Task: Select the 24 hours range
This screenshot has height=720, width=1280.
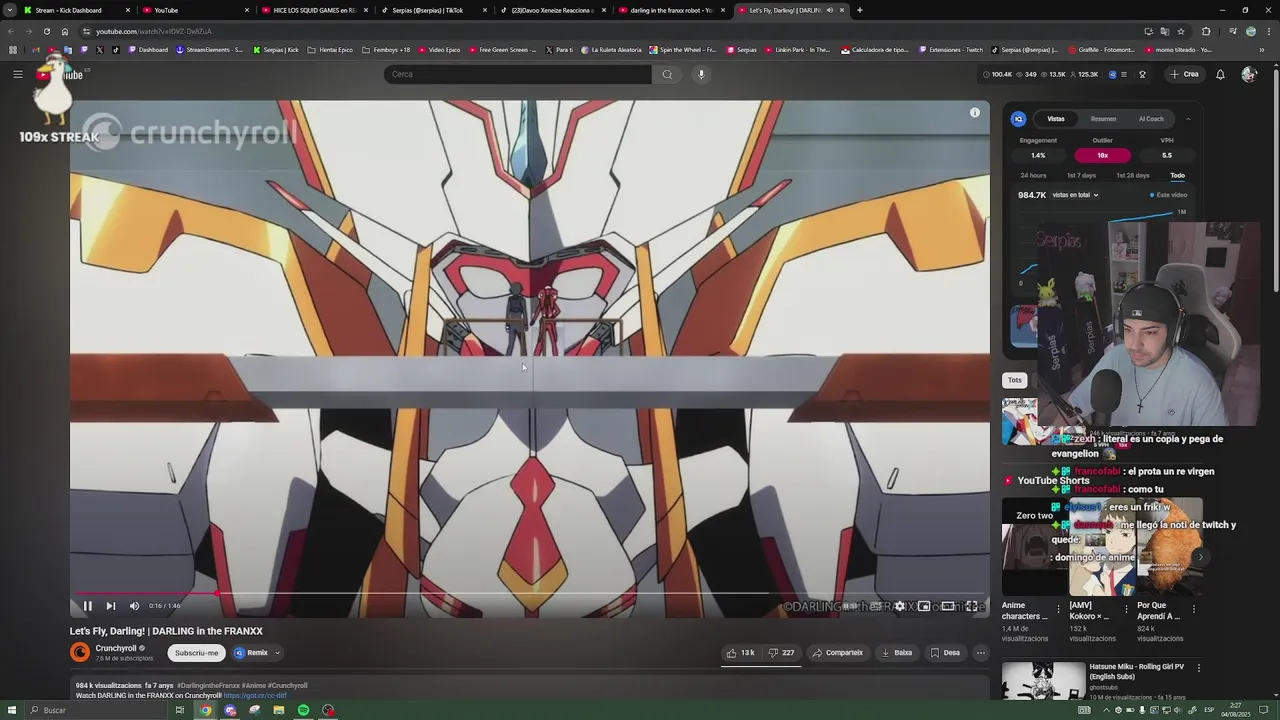Action: 1033,176
